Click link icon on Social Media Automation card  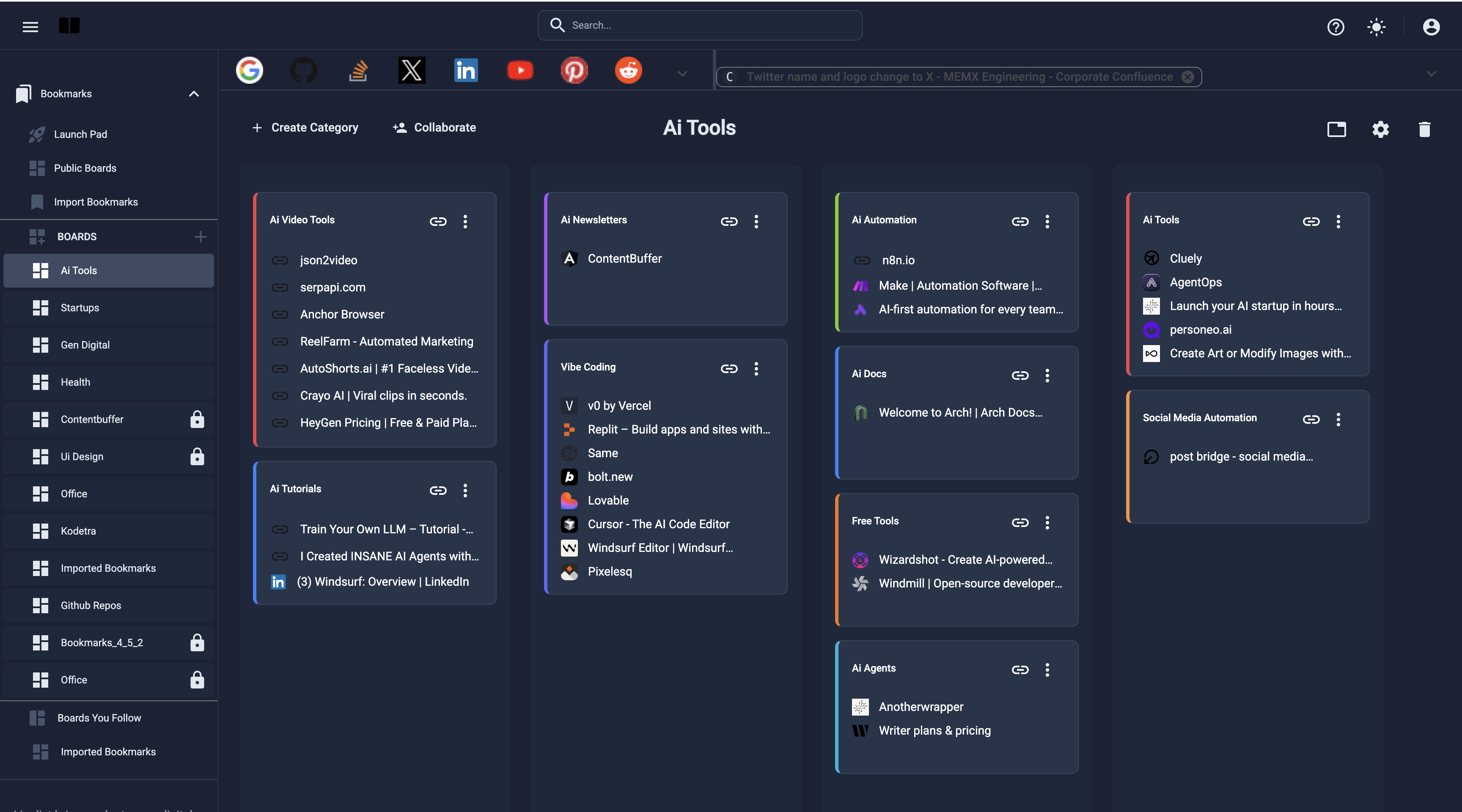click(x=1311, y=420)
